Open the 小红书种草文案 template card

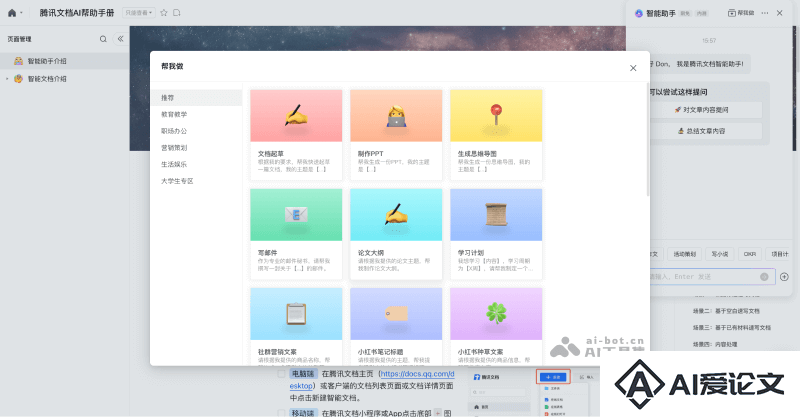click(496, 327)
